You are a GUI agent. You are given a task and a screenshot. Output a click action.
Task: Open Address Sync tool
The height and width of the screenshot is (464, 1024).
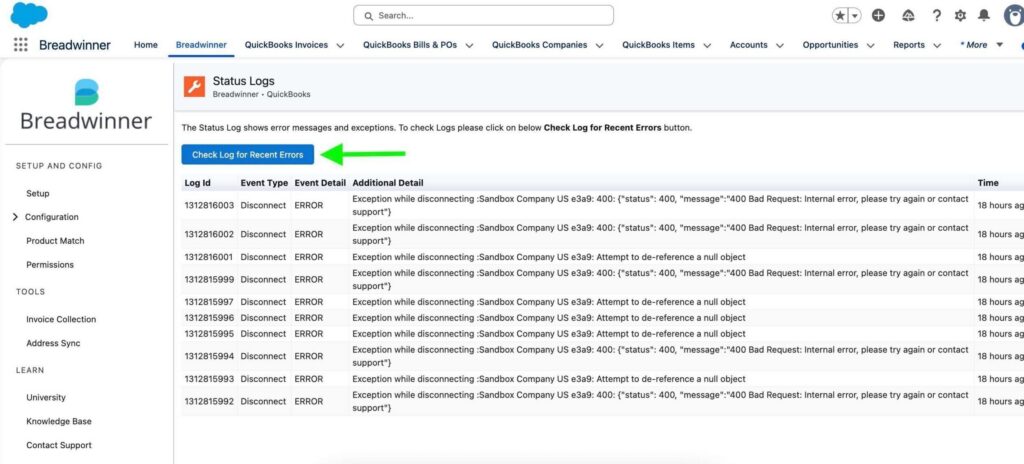click(x=53, y=343)
